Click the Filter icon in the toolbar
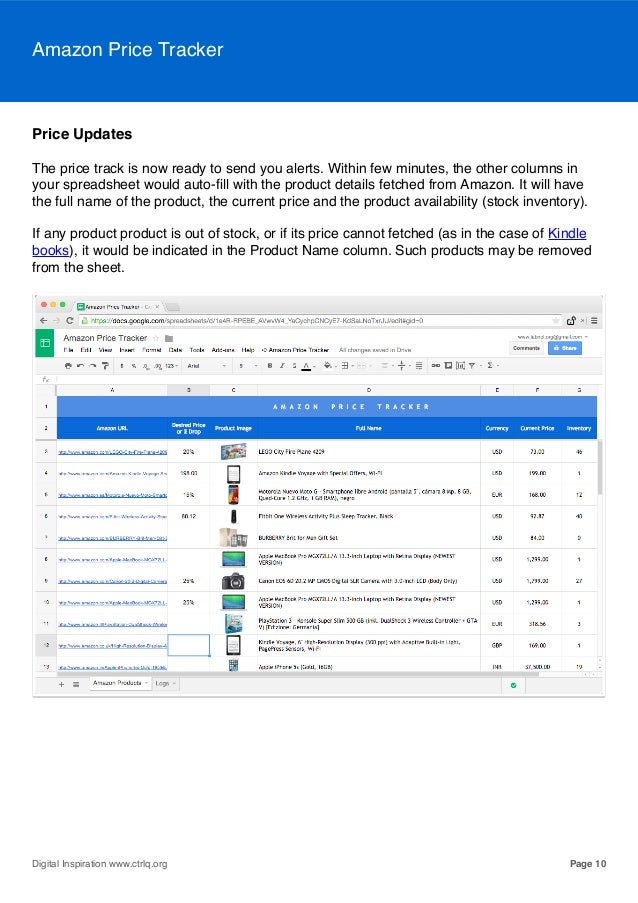This screenshot has height=903, width=638. click(x=473, y=366)
